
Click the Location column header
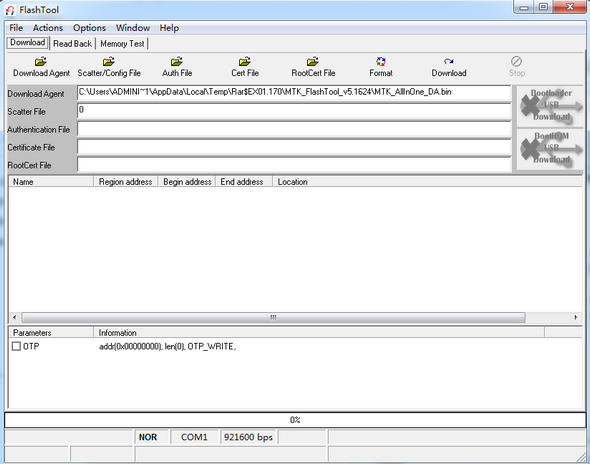427,182
